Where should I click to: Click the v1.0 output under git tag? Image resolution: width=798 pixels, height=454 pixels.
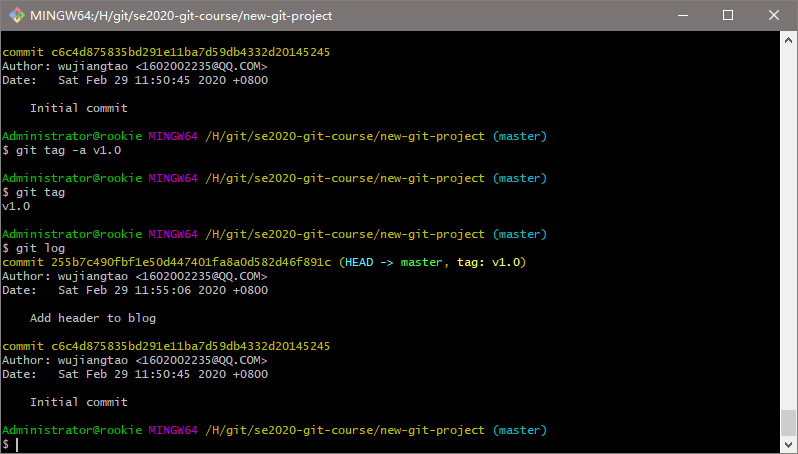point(16,206)
